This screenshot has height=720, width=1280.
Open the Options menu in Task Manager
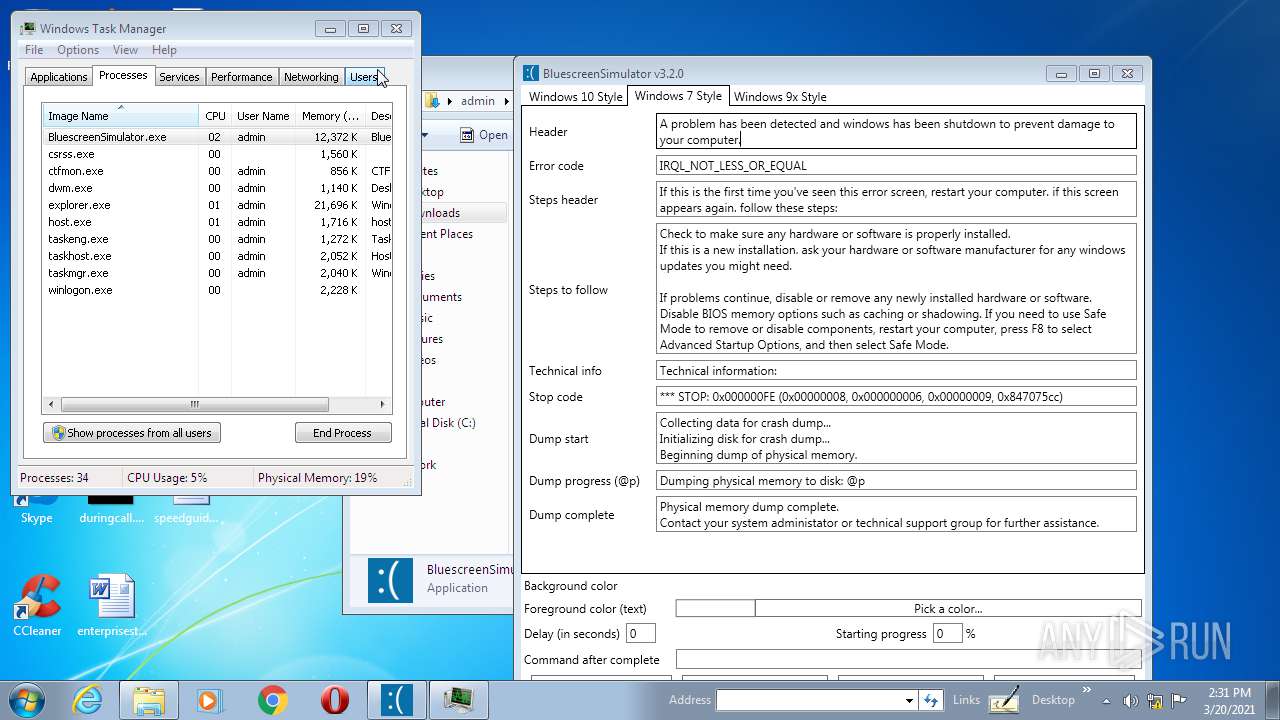tap(78, 50)
